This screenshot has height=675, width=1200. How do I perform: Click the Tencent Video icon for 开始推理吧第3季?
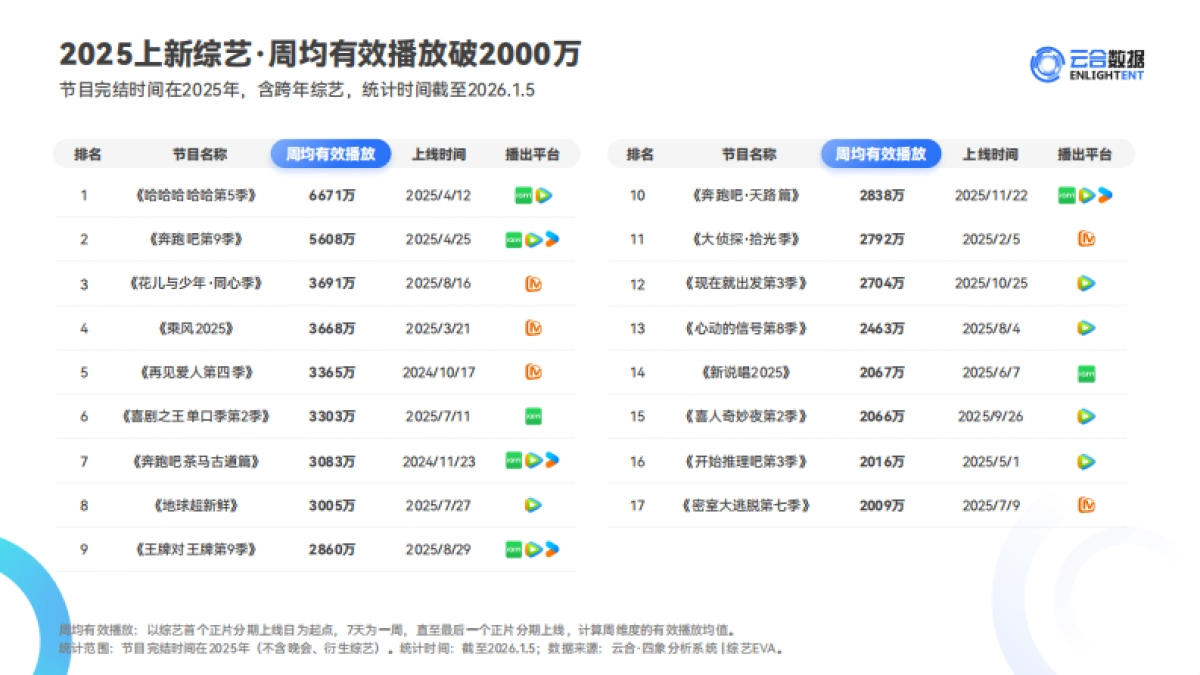1085,462
